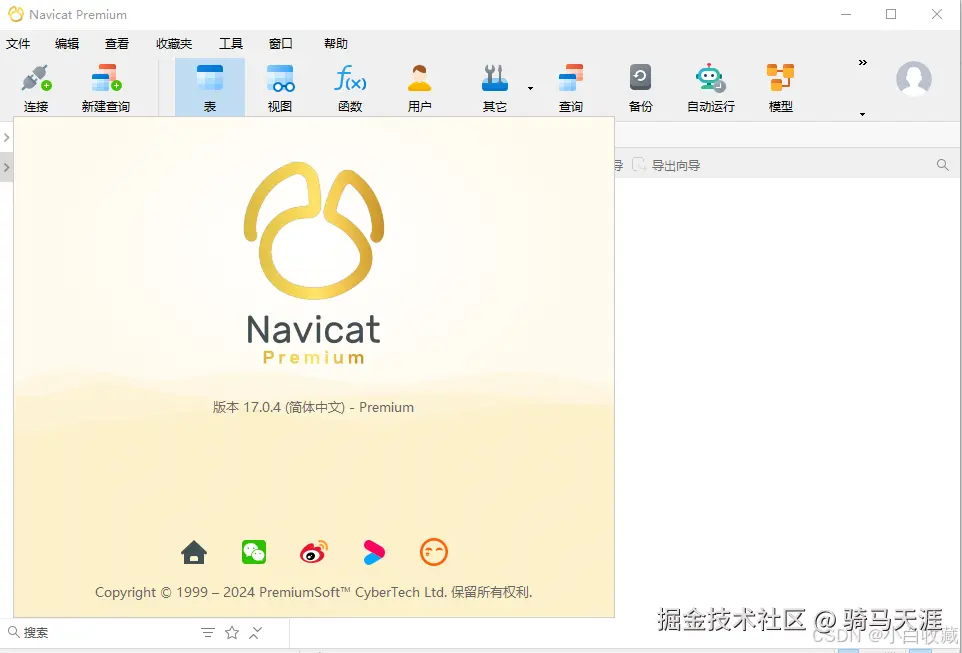Click the 其它 tools icon
The image size is (962, 653).
coord(494,88)
